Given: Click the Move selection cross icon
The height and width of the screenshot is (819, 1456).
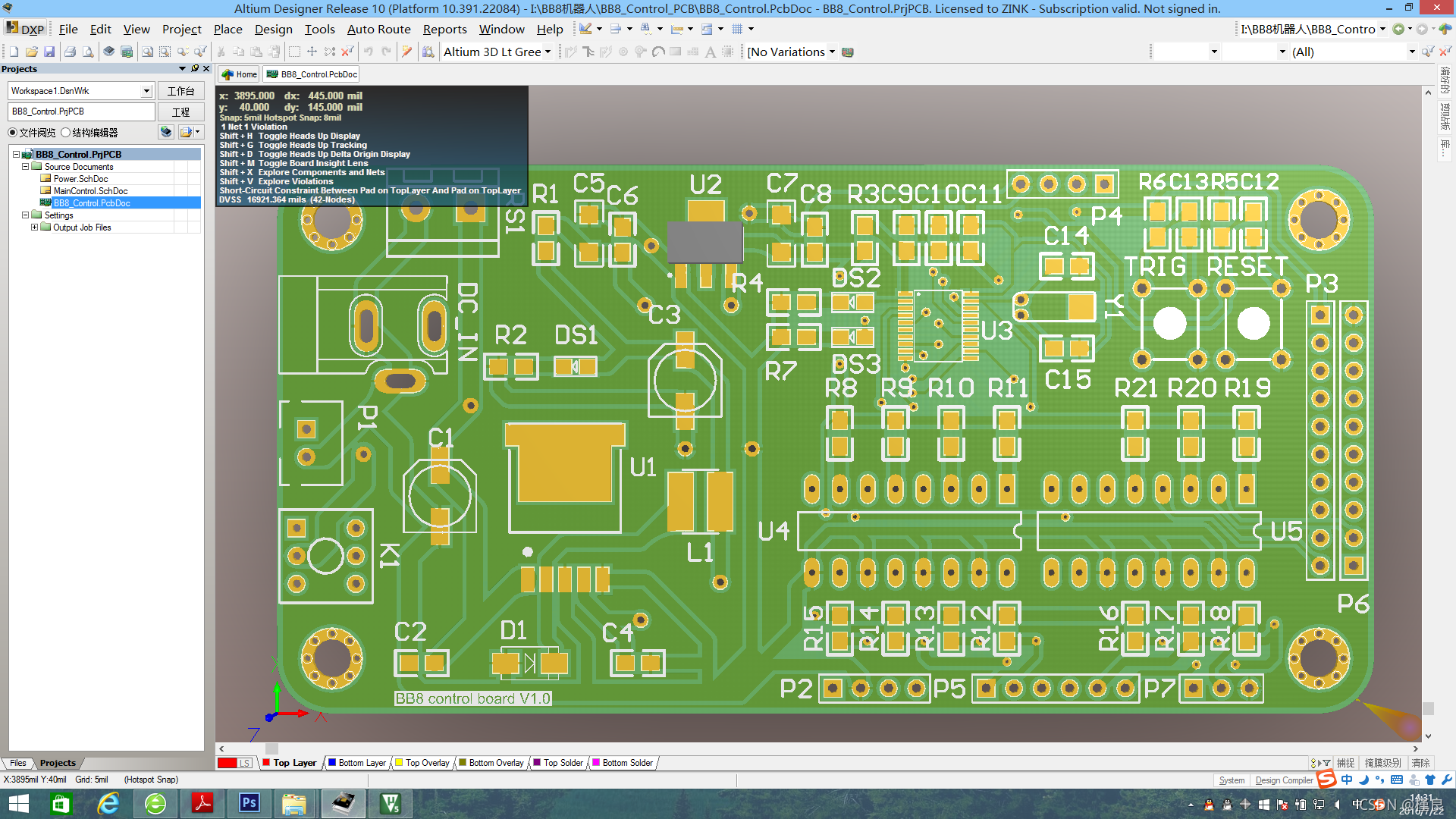Looking at the screenshot, I should coord(312,52).
